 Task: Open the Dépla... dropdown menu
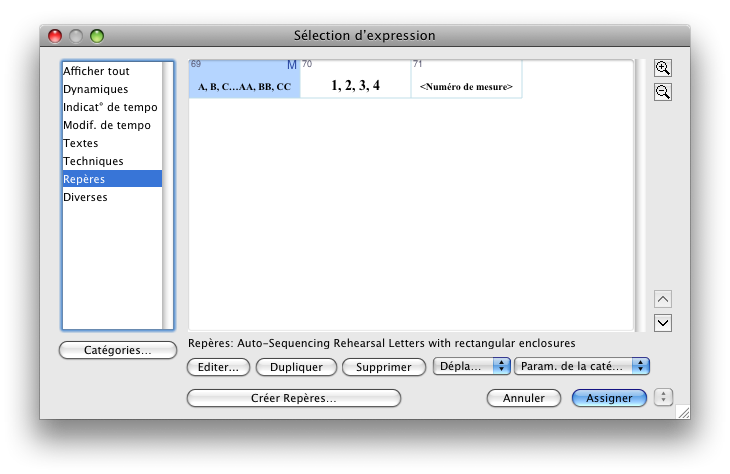click(471, 367)
